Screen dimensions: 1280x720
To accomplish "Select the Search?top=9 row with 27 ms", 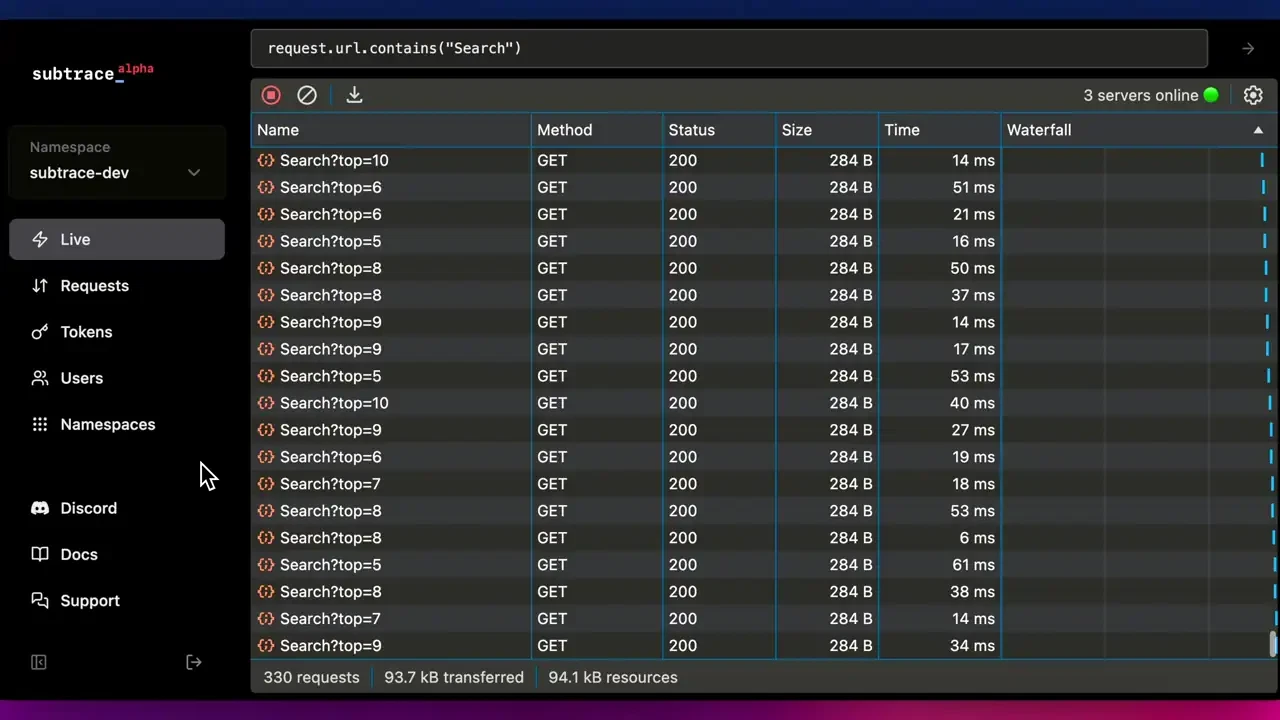I will tap(764, 430).
